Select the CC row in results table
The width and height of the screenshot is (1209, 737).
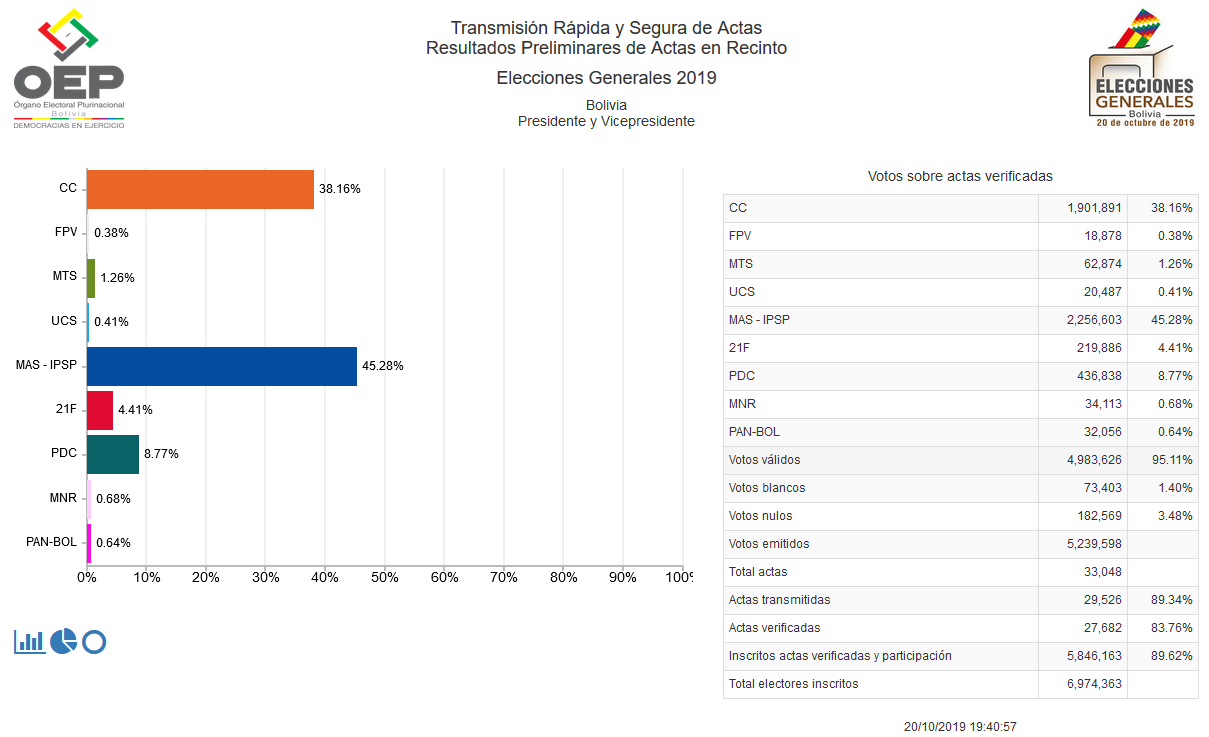[960, 208]
